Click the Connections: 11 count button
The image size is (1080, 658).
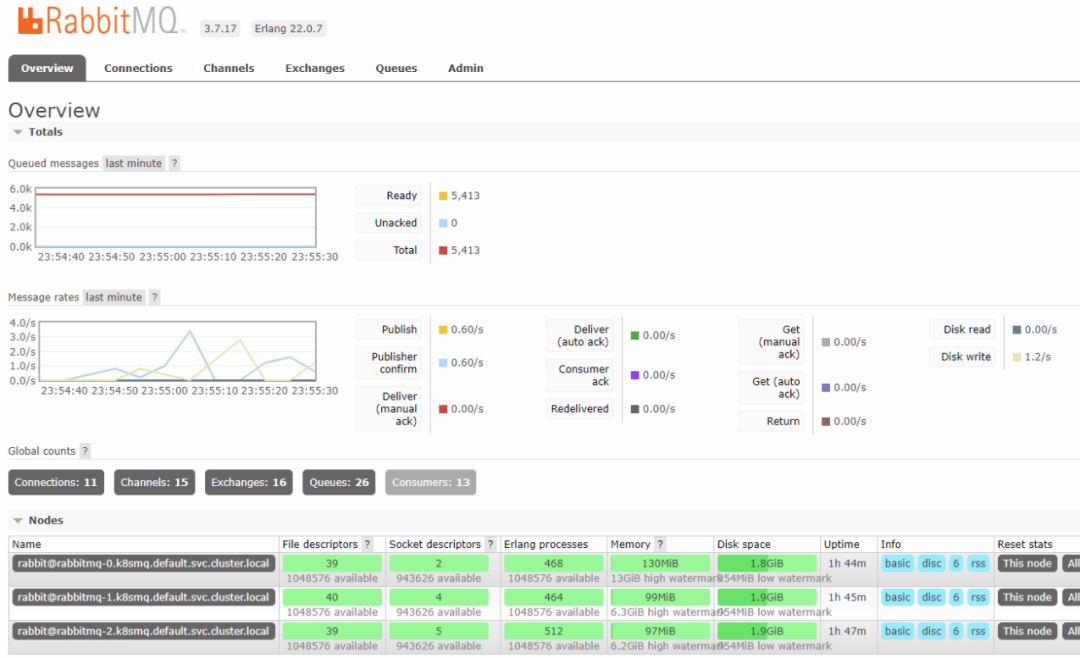point(56,482)
